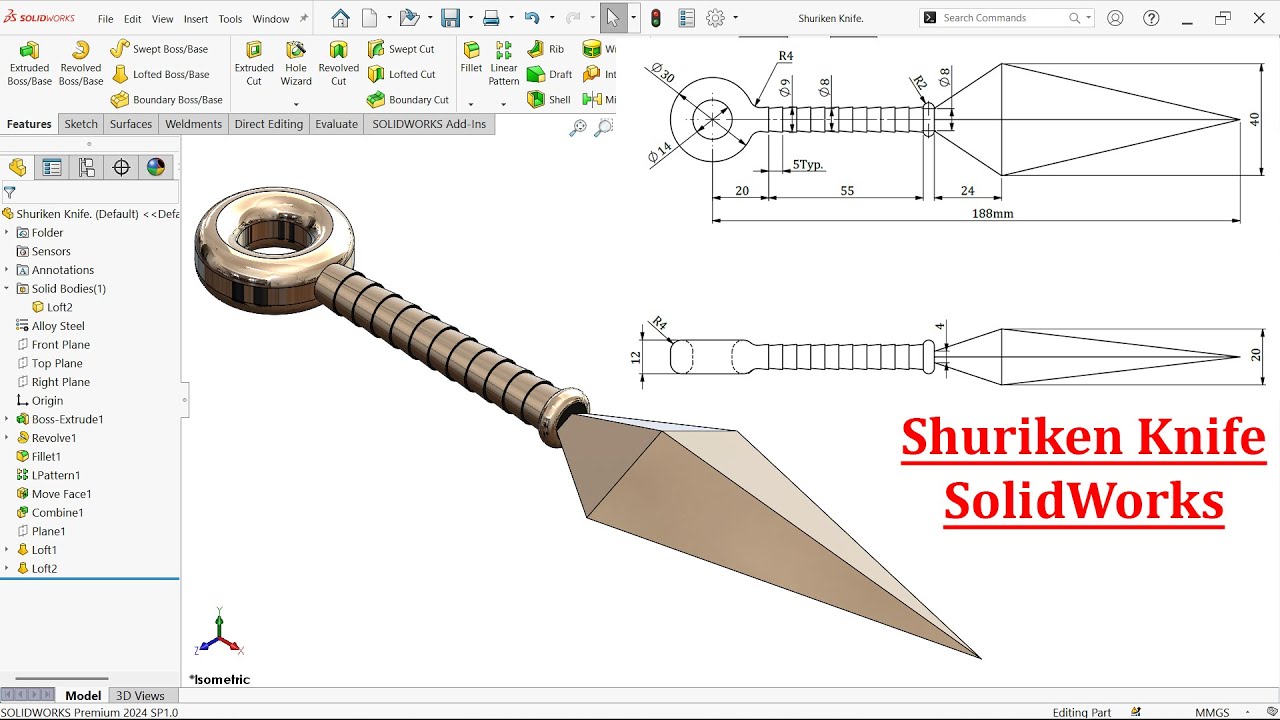
Task: Expand the Boss-Extrude1 feature node
Action: (6, 419)
